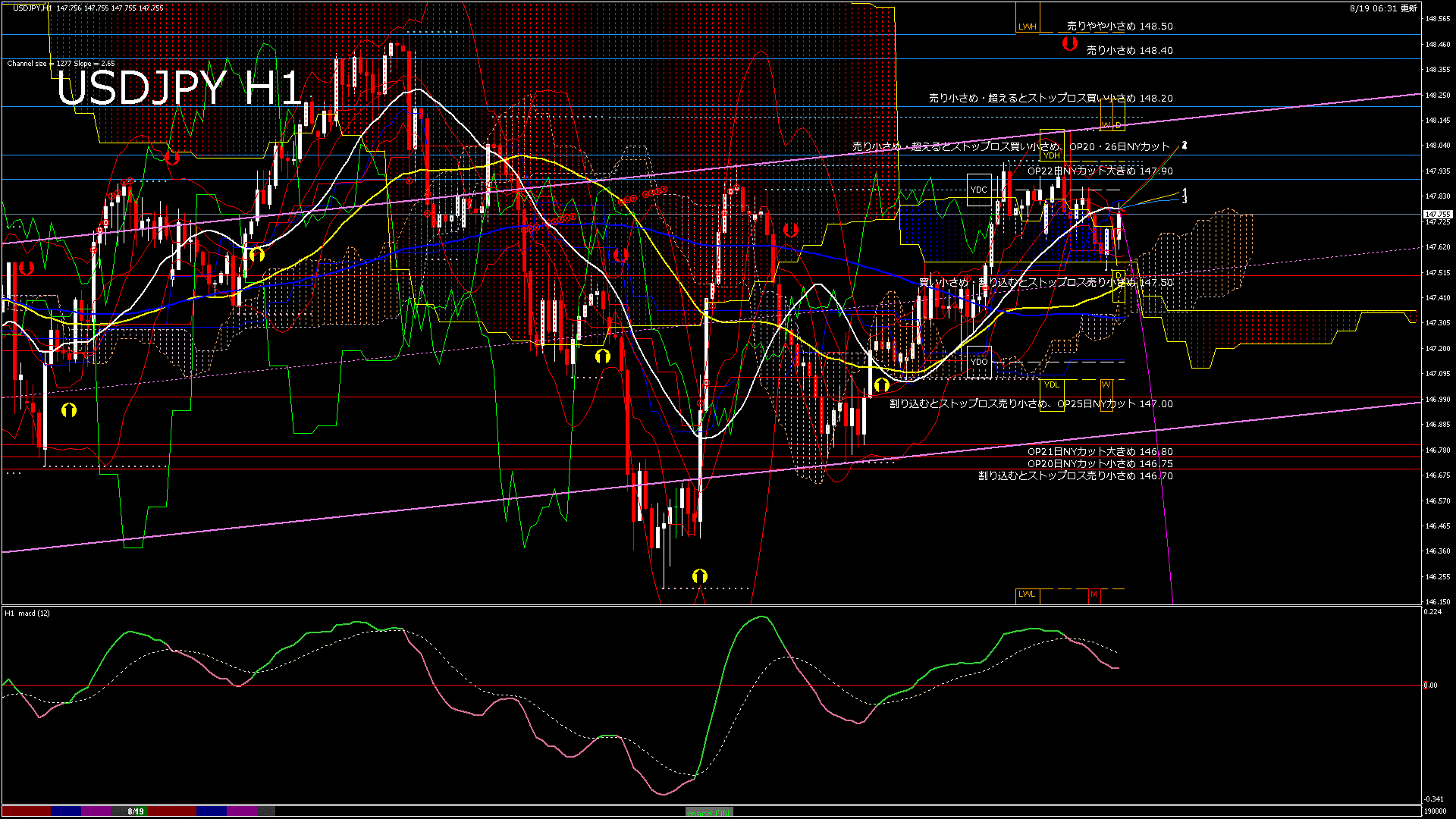Click the LWL last-week-low marker box
The height and width of the screenshot is (819, 1456).
[1027, 594]
